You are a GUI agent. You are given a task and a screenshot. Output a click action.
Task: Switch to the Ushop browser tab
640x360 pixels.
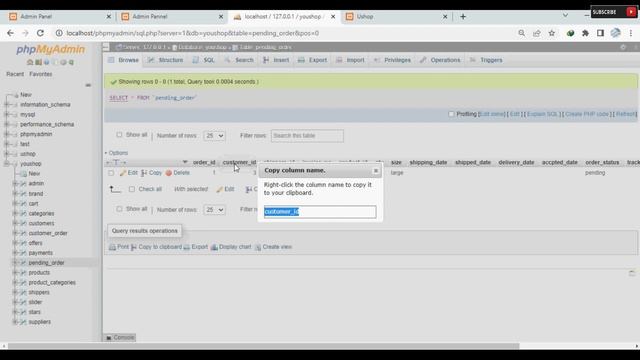(x=396, y=17)
